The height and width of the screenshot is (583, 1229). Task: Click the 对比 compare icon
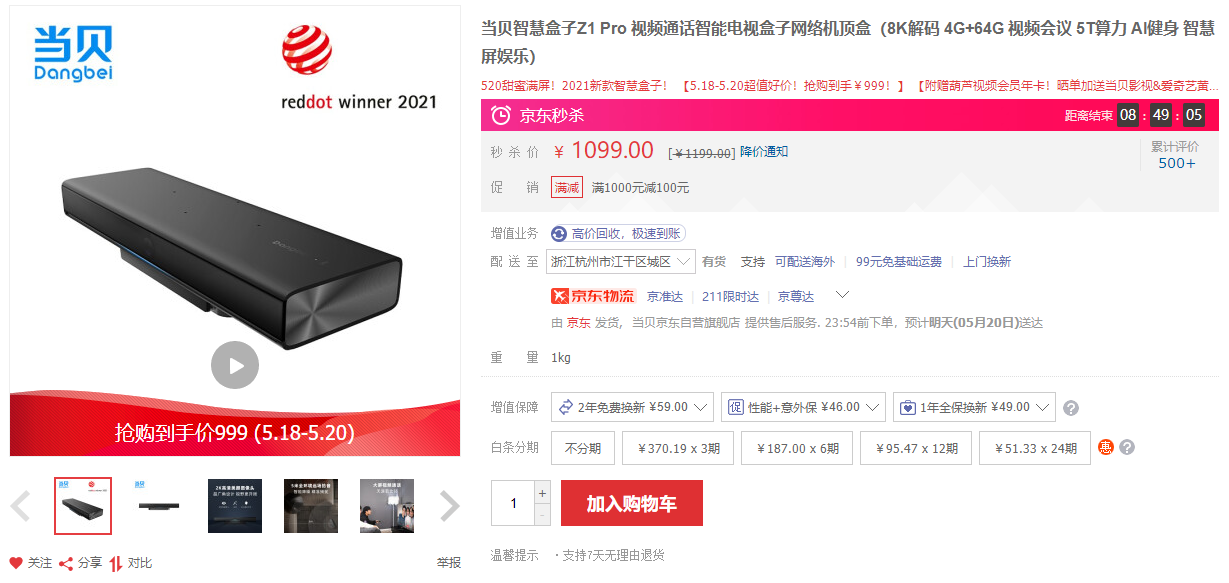[x=116, y=563]
